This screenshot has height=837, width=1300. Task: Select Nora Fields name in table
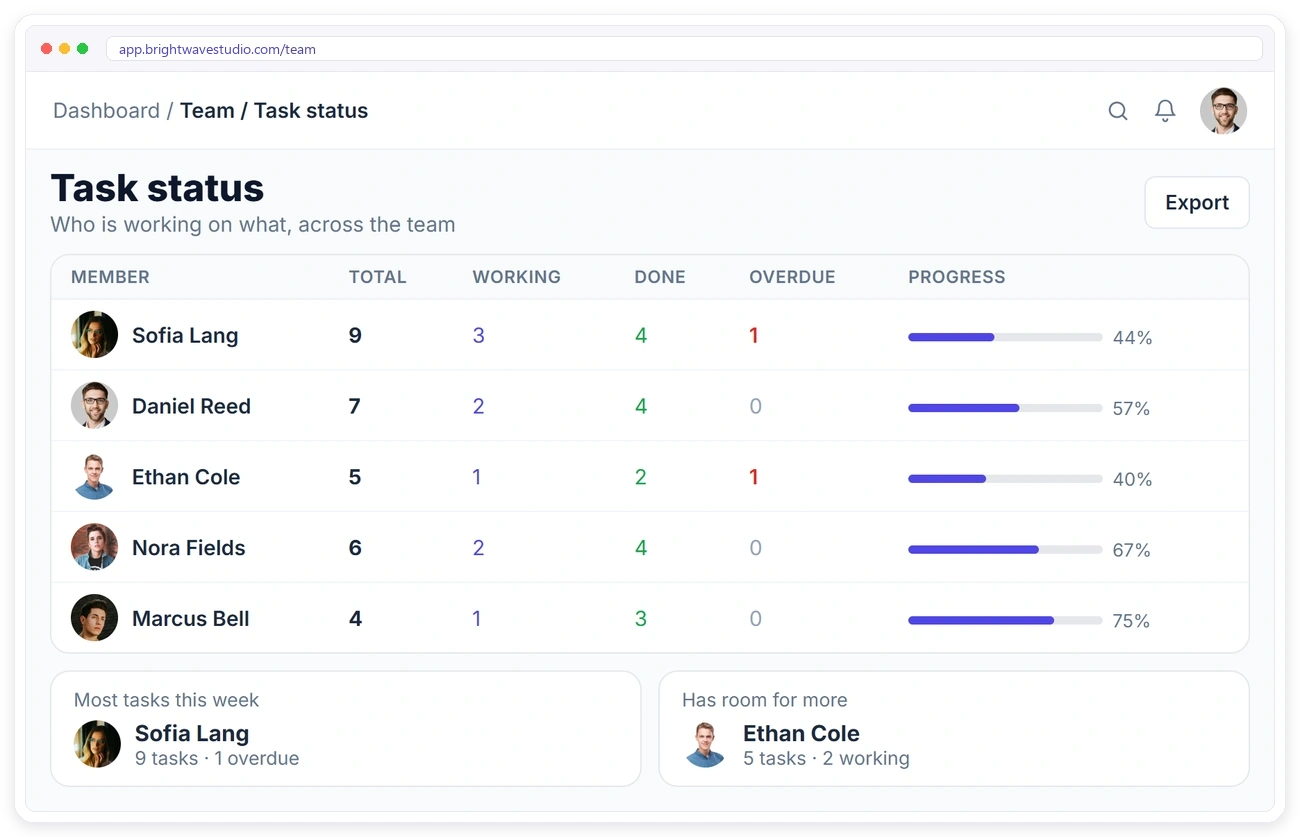(189, 548)
